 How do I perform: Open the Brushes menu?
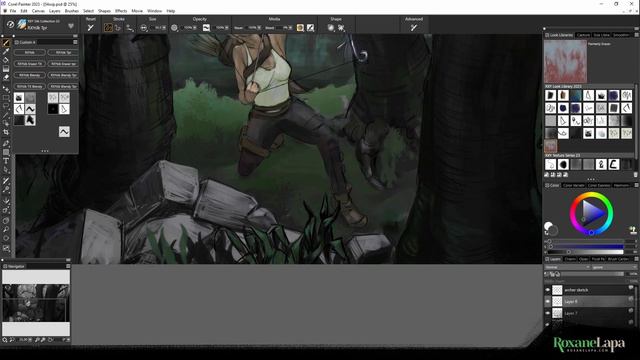[x=71, y=11]
